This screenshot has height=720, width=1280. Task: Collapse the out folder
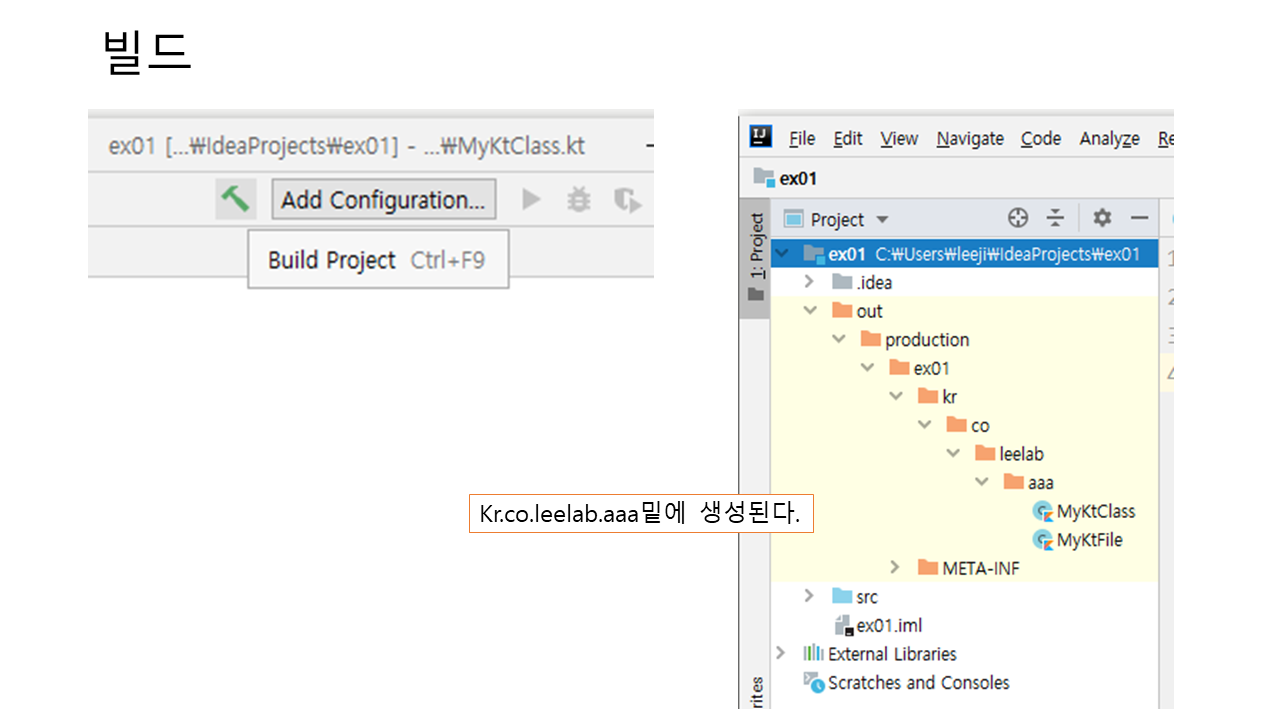click(x=810, y=311)
